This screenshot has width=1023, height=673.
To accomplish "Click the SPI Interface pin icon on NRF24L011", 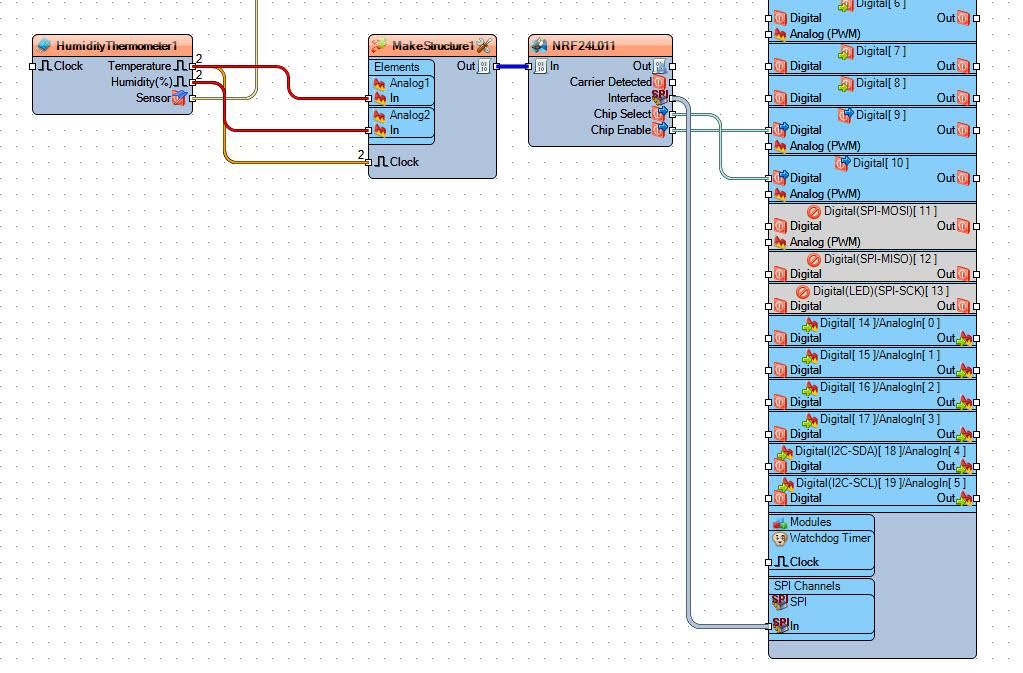I will (x=660, y=97).
